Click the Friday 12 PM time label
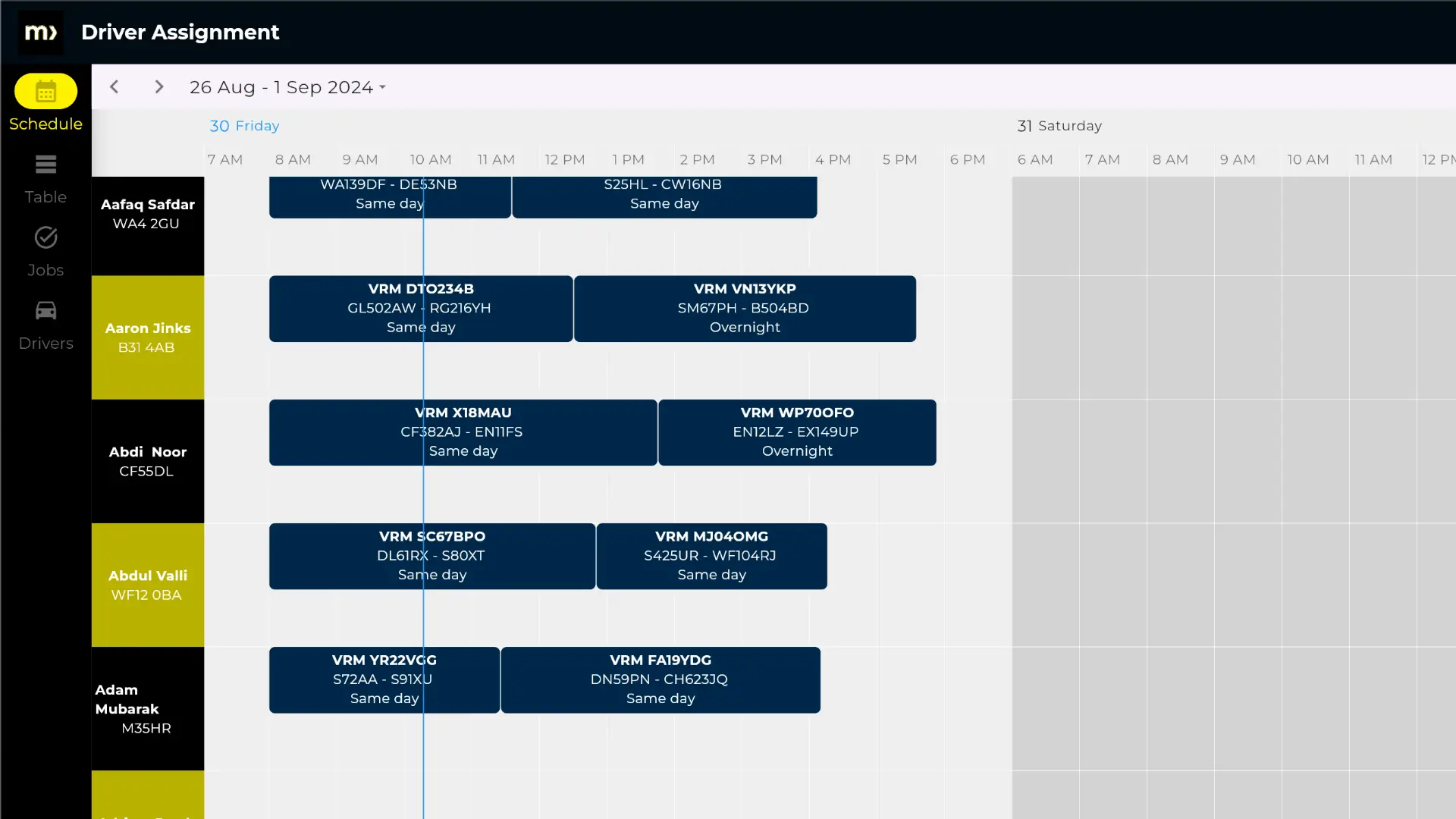 pyautogui.click(x=565, y=159)
